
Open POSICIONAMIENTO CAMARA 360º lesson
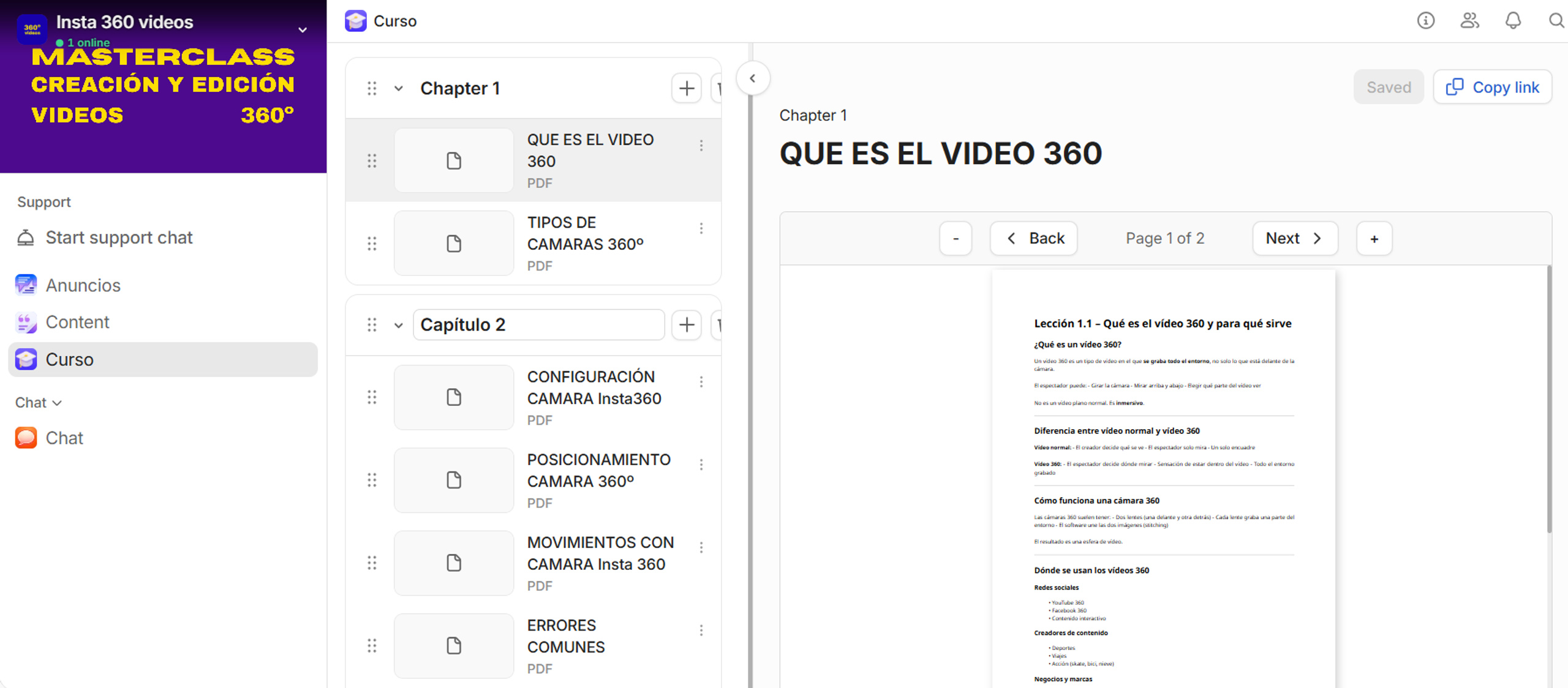(533, 480)
